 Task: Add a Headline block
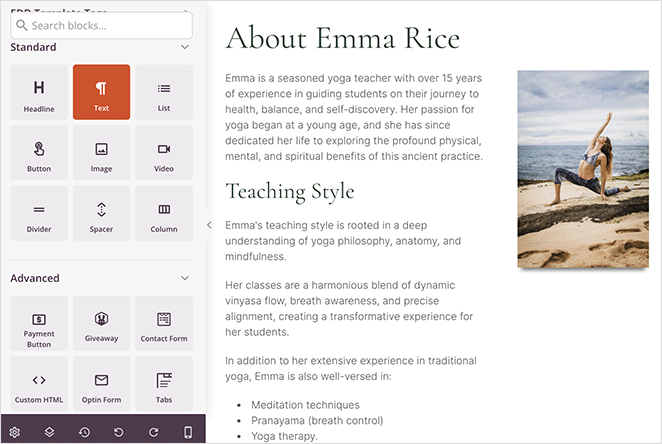coord(39,92)
